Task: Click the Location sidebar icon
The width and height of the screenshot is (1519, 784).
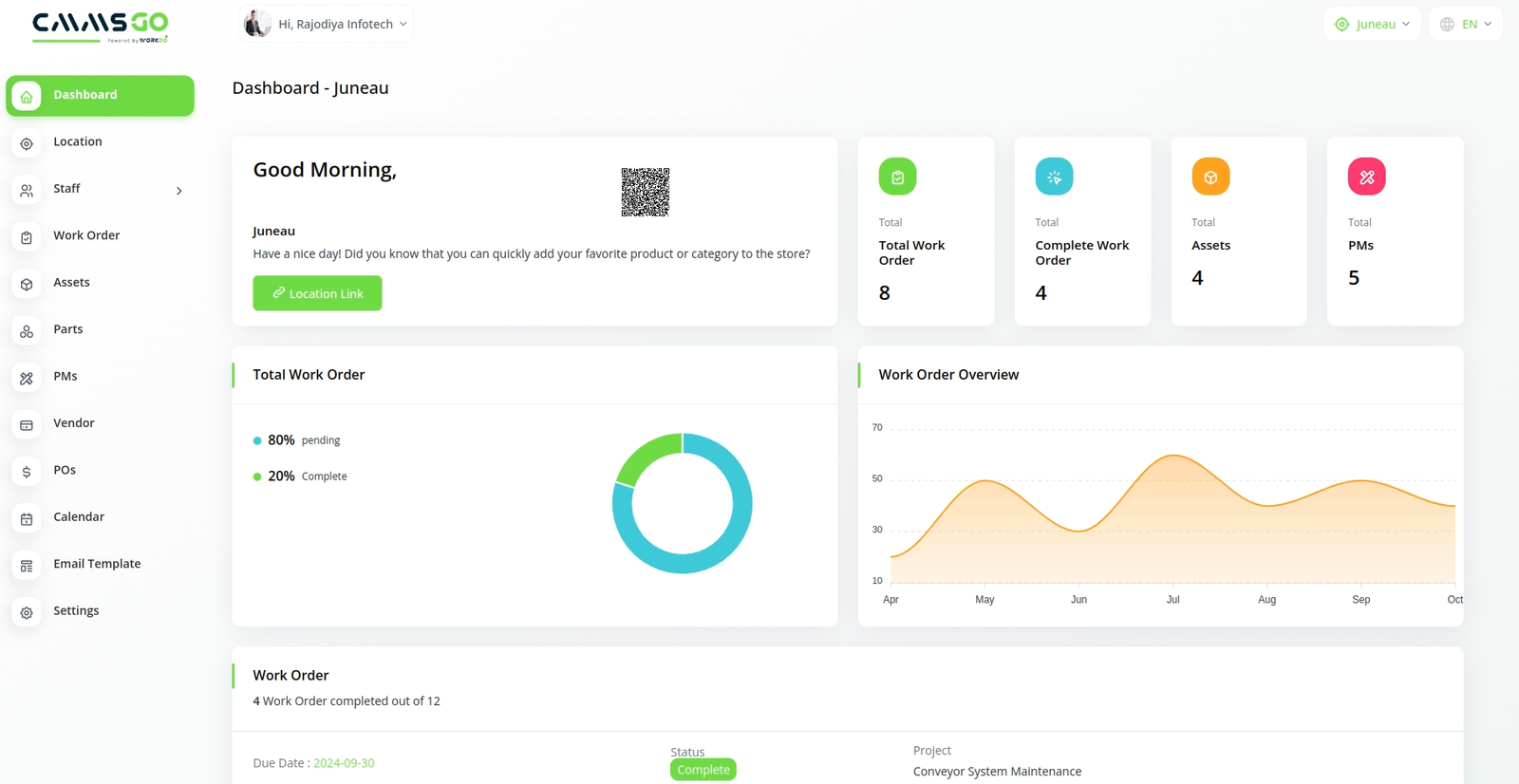Action: [27, 143]
